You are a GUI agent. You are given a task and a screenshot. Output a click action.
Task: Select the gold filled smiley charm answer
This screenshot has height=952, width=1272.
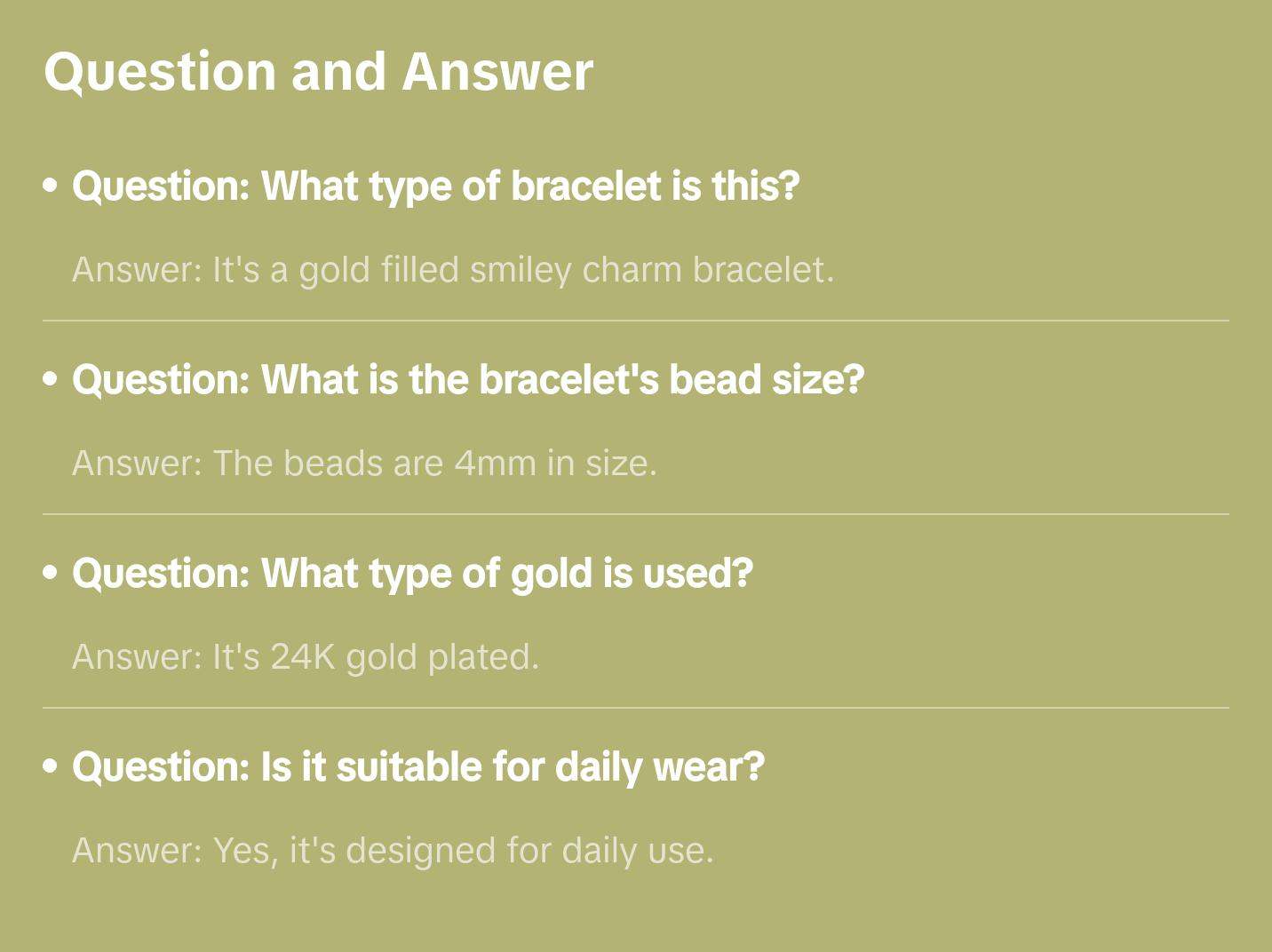click(453, 270)
